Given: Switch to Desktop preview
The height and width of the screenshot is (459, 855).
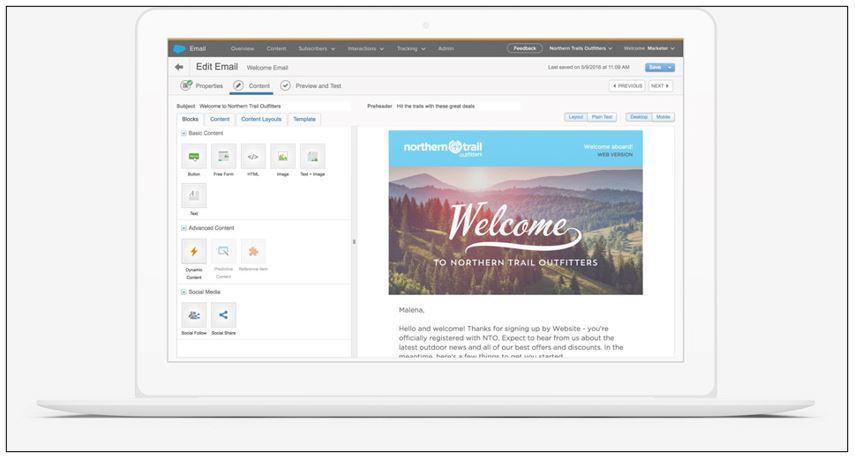Looking at the screenshot, I should click(639, 117).
